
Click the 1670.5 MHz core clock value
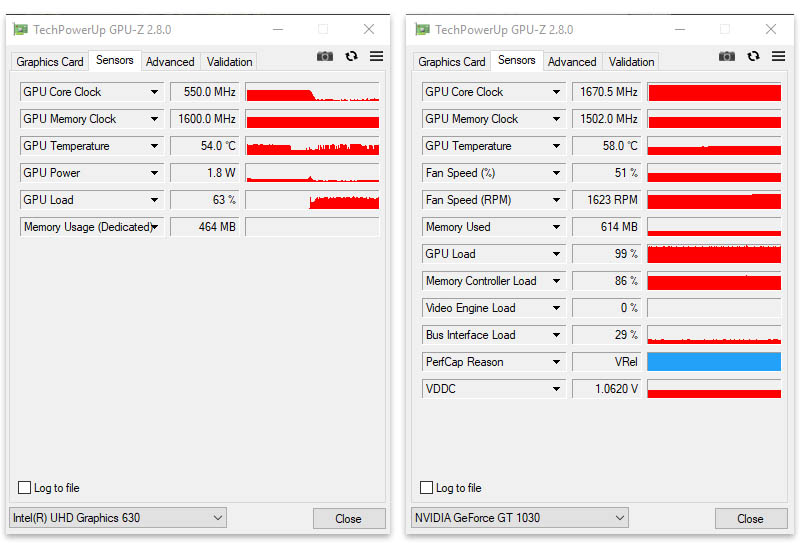click(607, 92)
